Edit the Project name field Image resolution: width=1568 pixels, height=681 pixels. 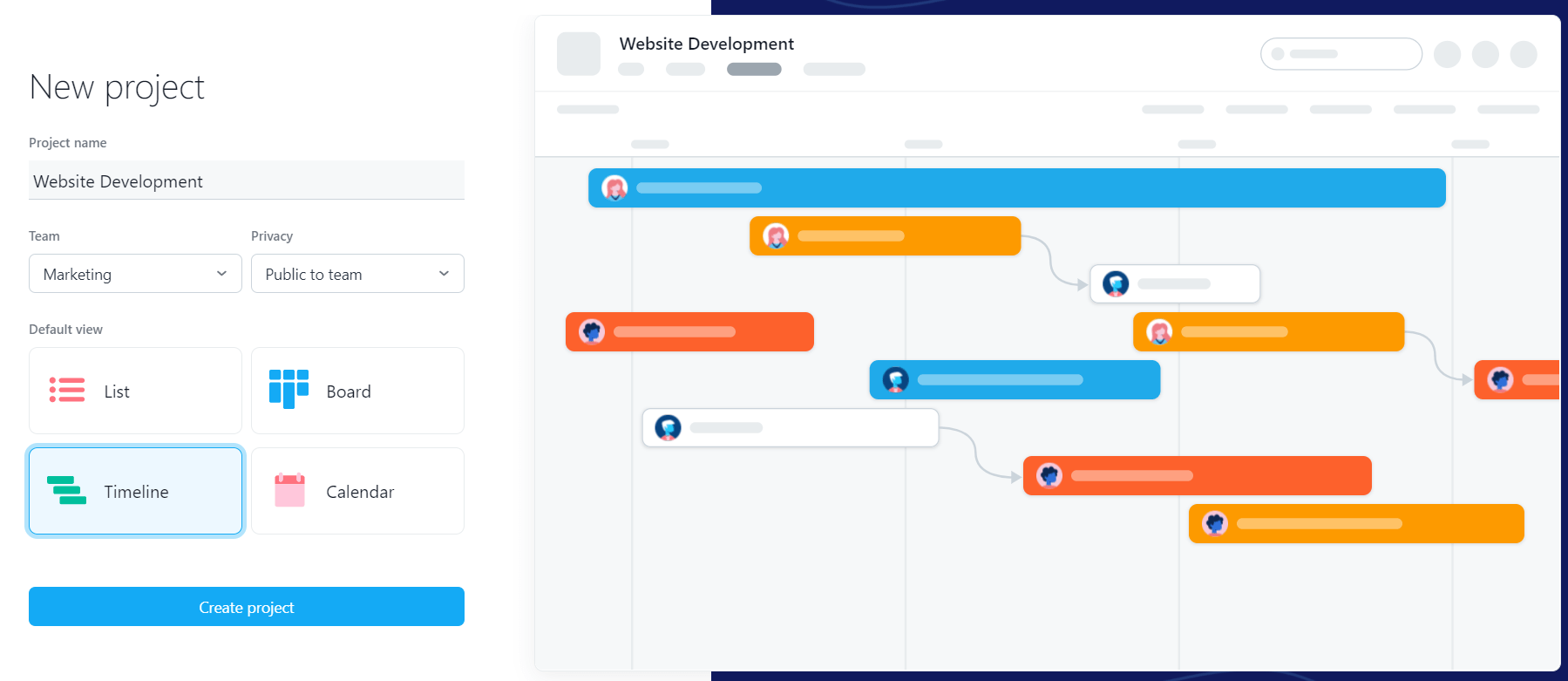point(247,180)
